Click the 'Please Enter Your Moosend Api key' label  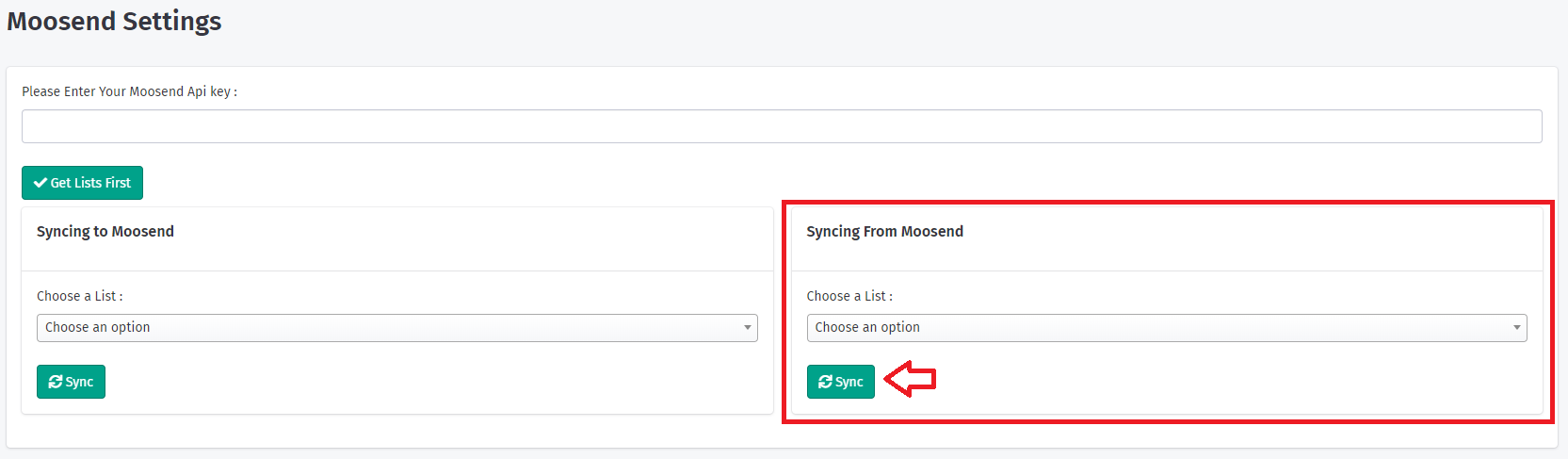pyautogui.click(x=129, y=91)
